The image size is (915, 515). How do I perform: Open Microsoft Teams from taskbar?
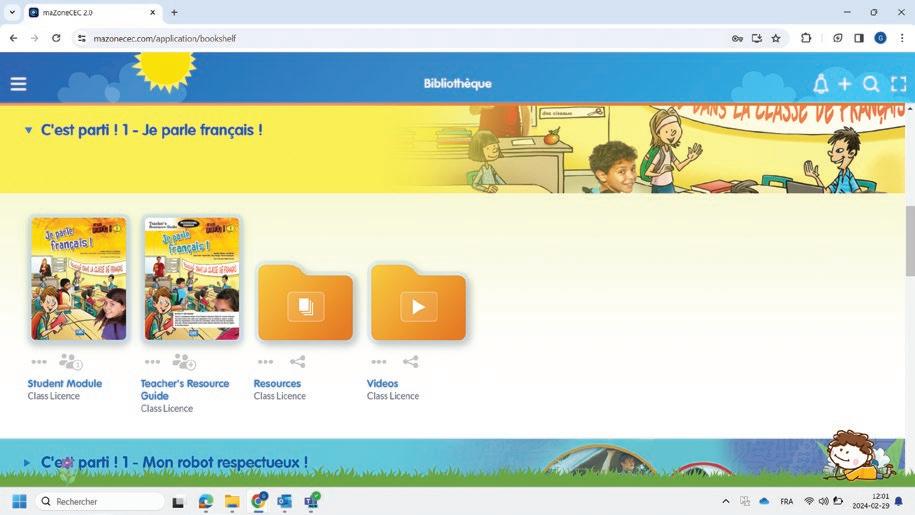[312, 501]
